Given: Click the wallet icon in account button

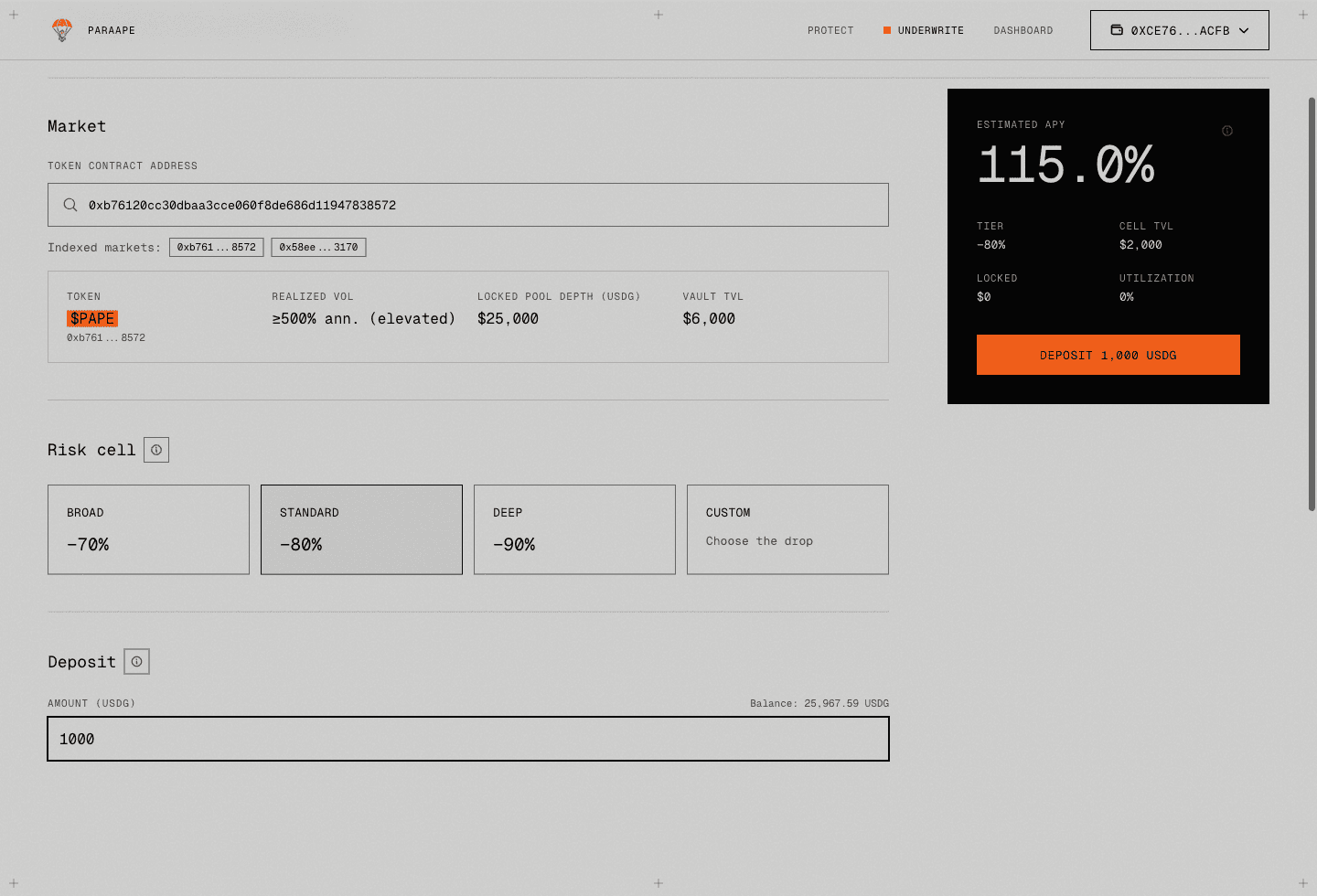Looking at the screenshot, I should [x=1117, y=30].
